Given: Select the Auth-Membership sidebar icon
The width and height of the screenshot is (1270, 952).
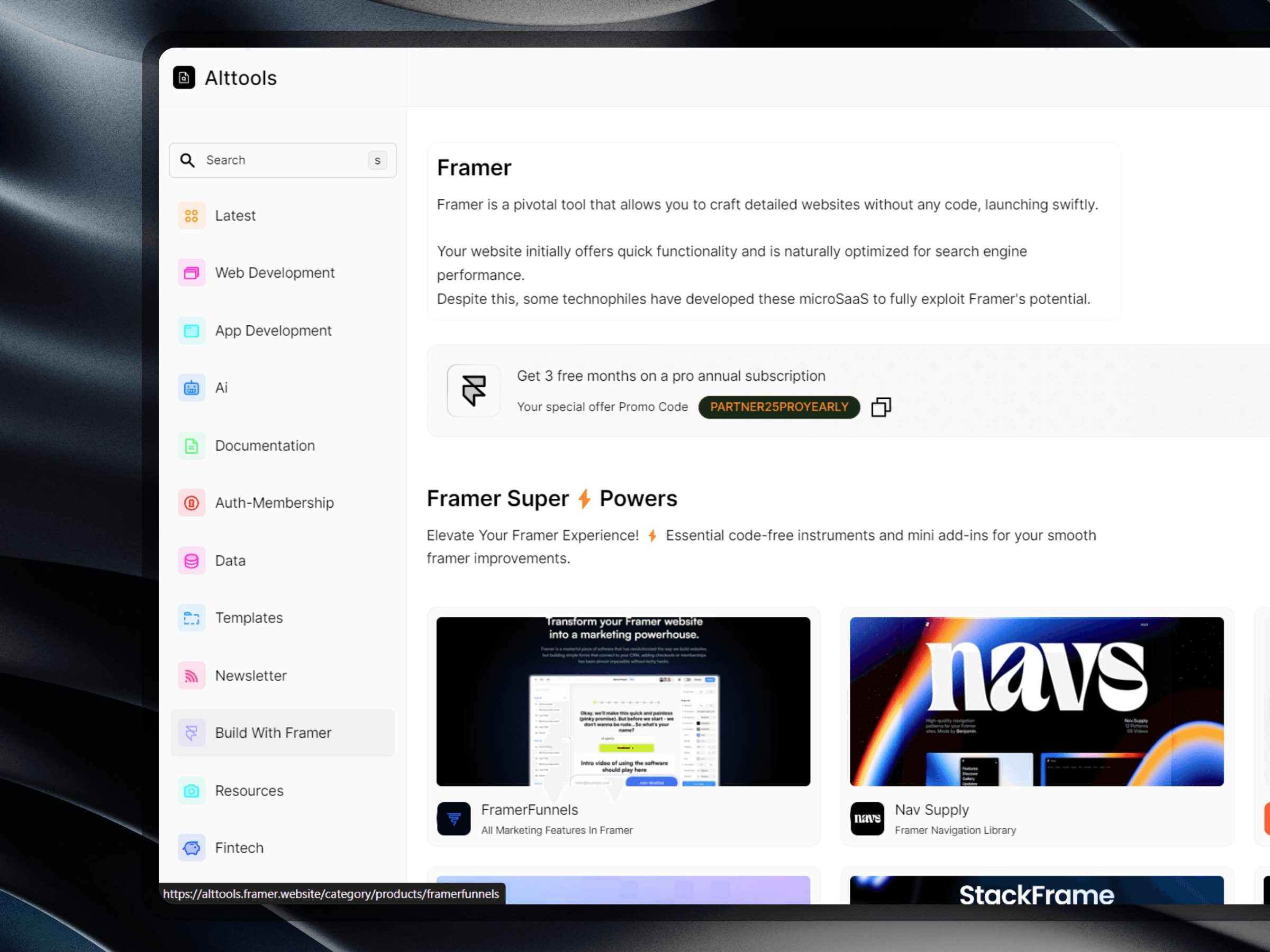Looking at the screenshot, I should [192, 503].
